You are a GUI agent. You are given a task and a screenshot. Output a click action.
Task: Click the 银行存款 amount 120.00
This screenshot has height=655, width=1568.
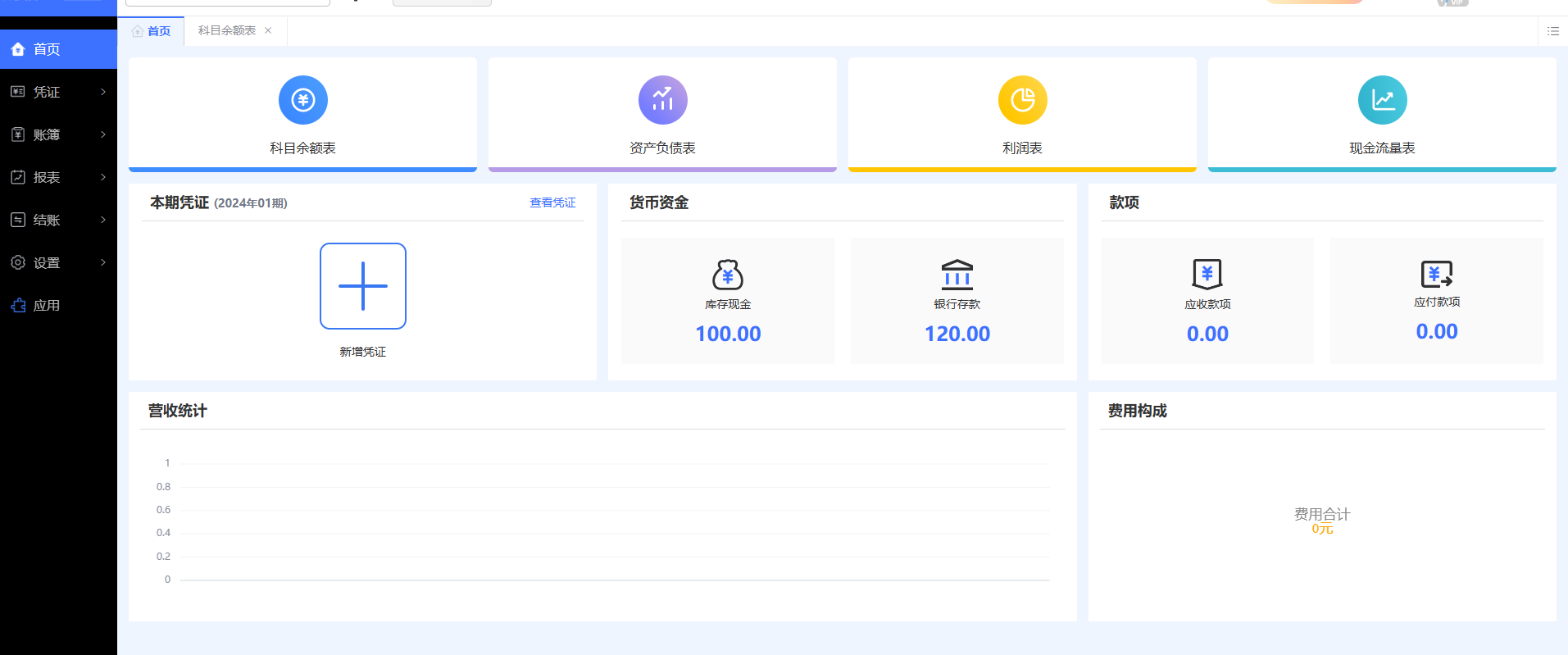(957, 334)
